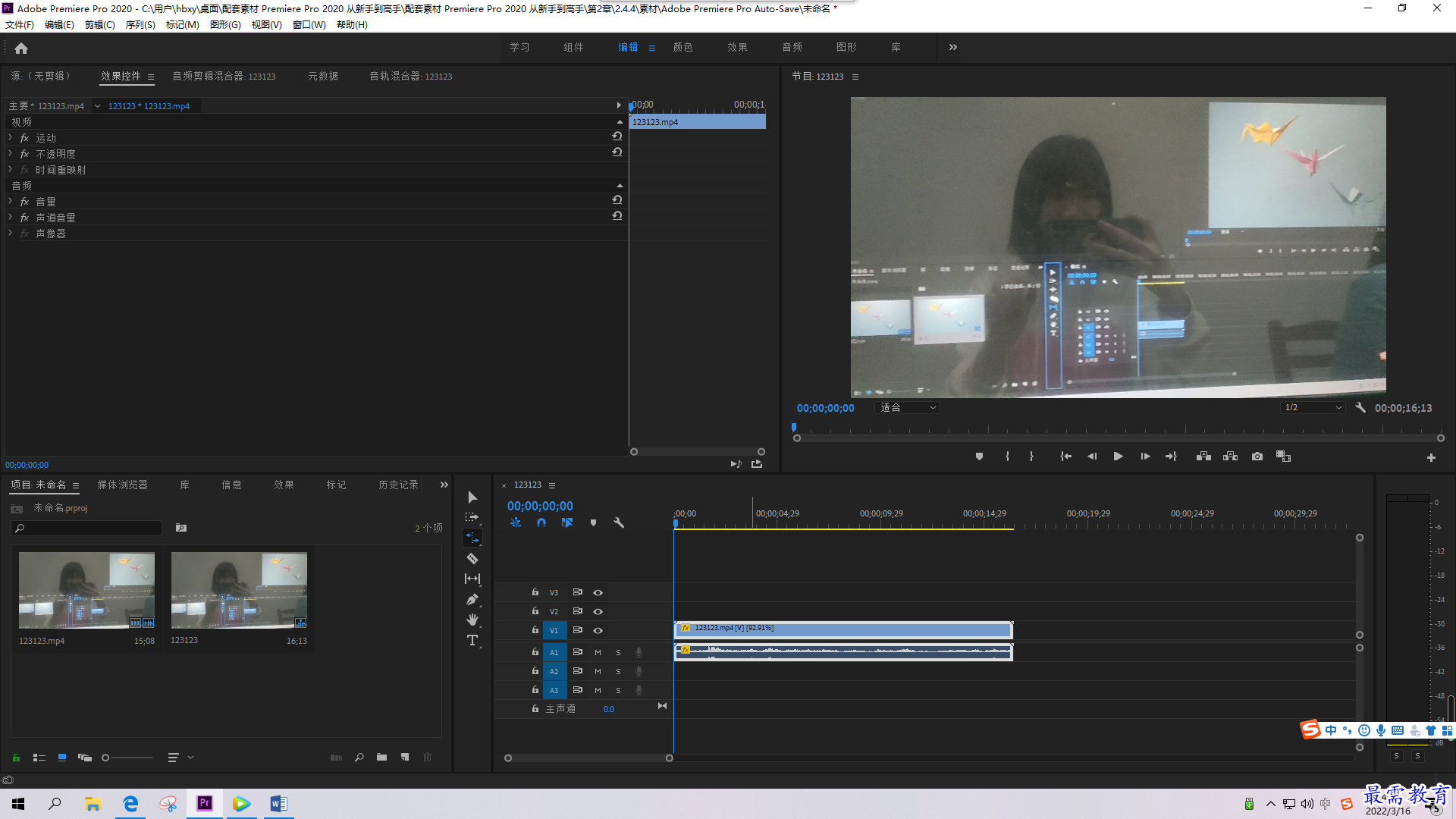The image size is (1456, 819).
Task: Switch to 颜色 workspace
Action: point(682,47)
